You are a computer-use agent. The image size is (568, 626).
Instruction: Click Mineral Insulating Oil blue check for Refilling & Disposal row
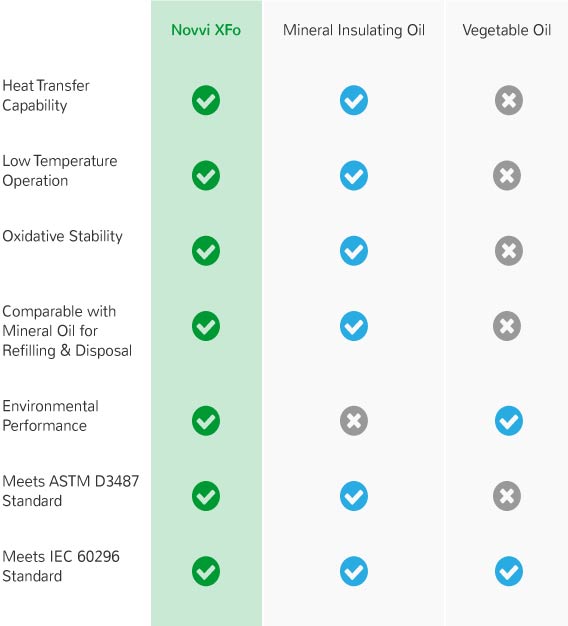tap(354, 326)
